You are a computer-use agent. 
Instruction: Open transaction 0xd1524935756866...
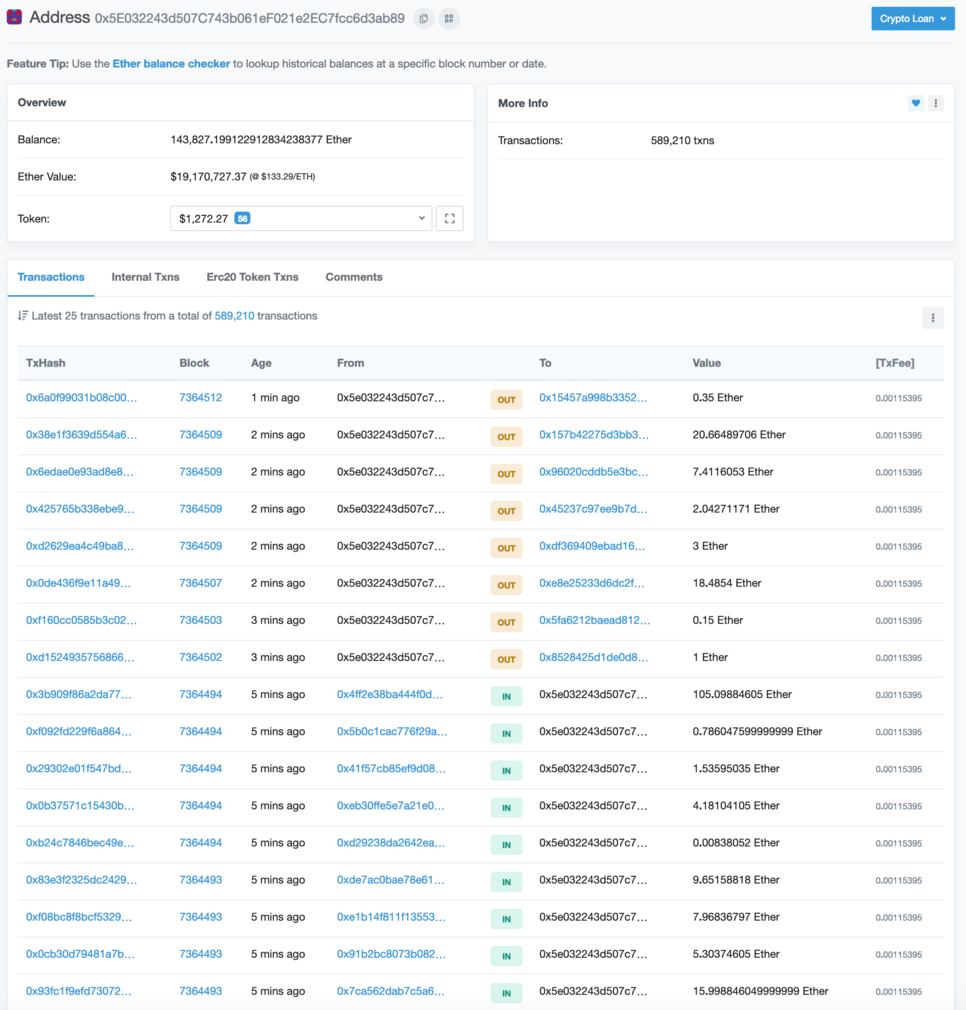click(x=80, y=657)
